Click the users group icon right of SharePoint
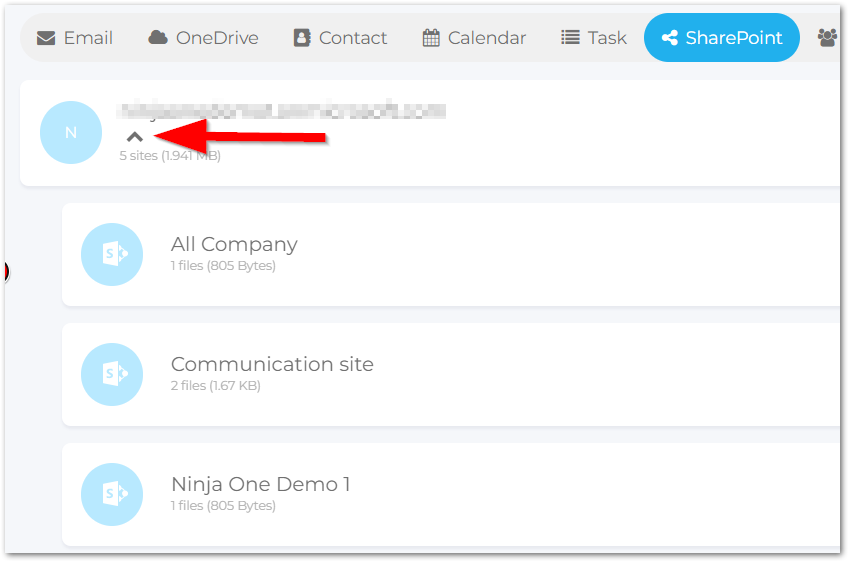 pyautogui.click(x=827, y=38)
